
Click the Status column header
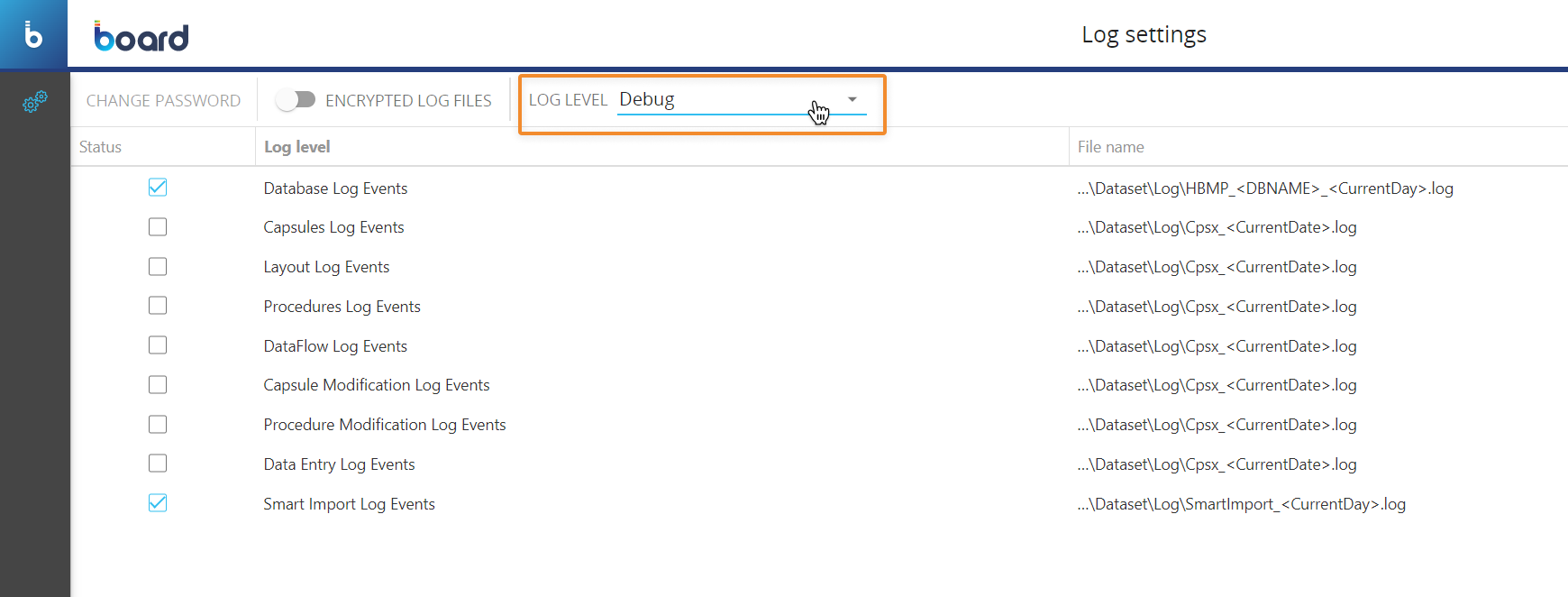pos(100,147)
